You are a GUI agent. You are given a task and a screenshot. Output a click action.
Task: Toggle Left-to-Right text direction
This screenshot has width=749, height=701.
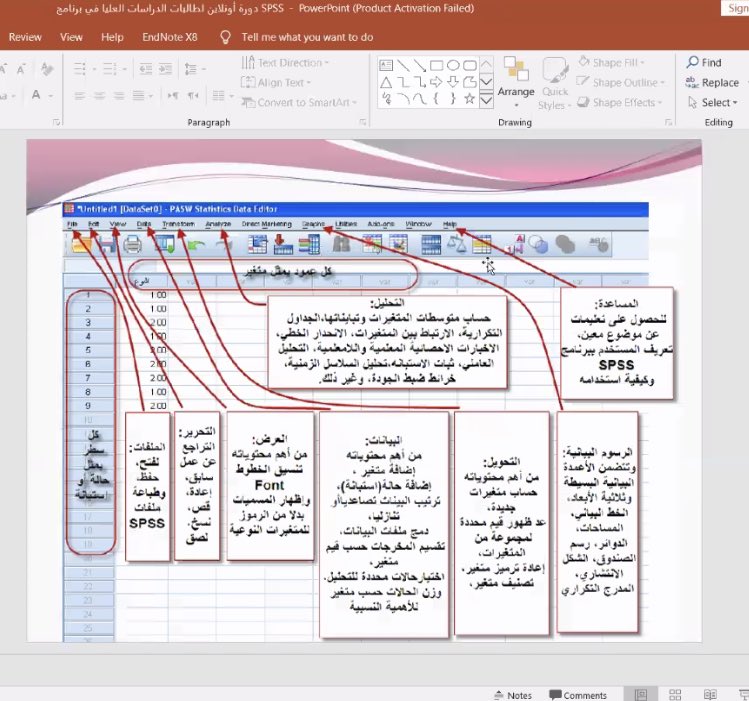pyautogui.click(x=173, y=96)
